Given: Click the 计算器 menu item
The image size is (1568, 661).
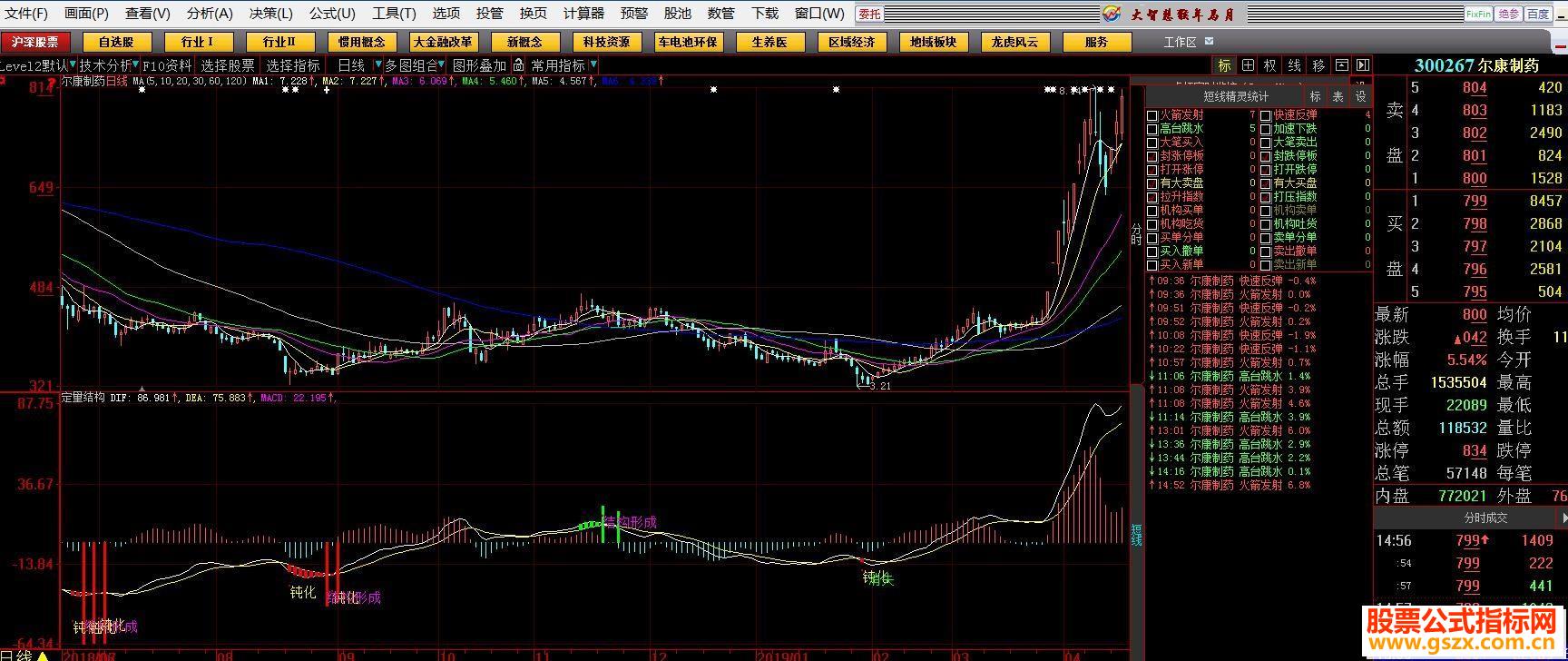Looking at the screenshot, I should pos(584,14).
